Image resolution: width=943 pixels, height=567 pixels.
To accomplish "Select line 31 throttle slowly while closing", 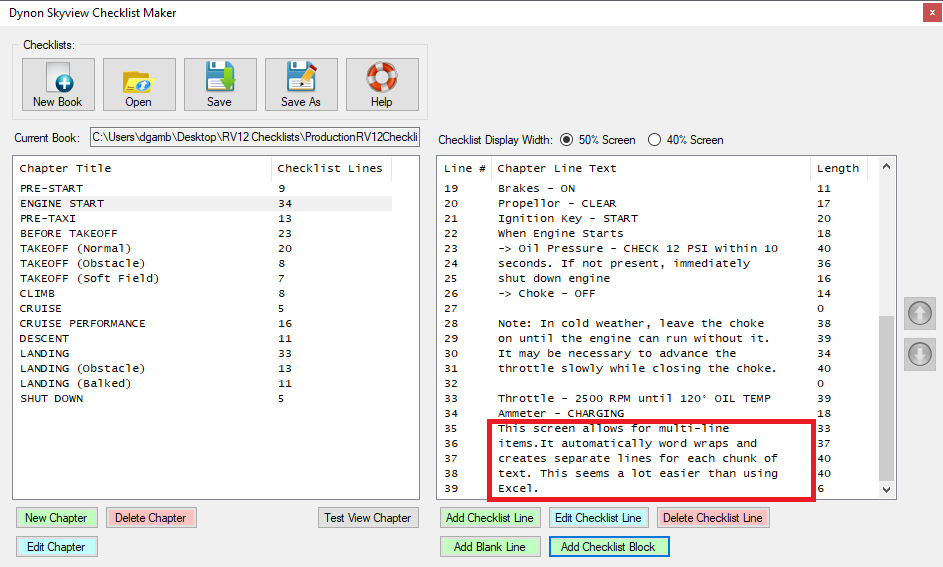I will tap(655, 369).
